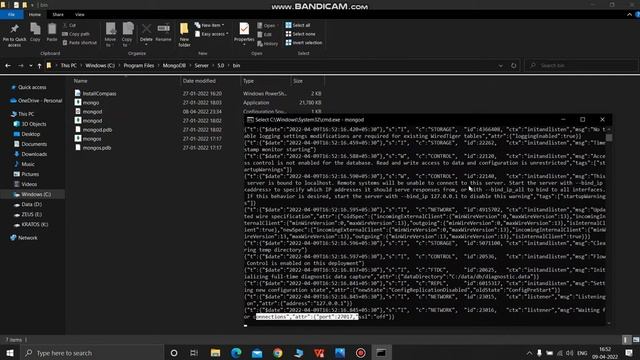Screen dimensions: 640x360
Task: Click Cut in Clipboard group
Action: coord(69,25)
